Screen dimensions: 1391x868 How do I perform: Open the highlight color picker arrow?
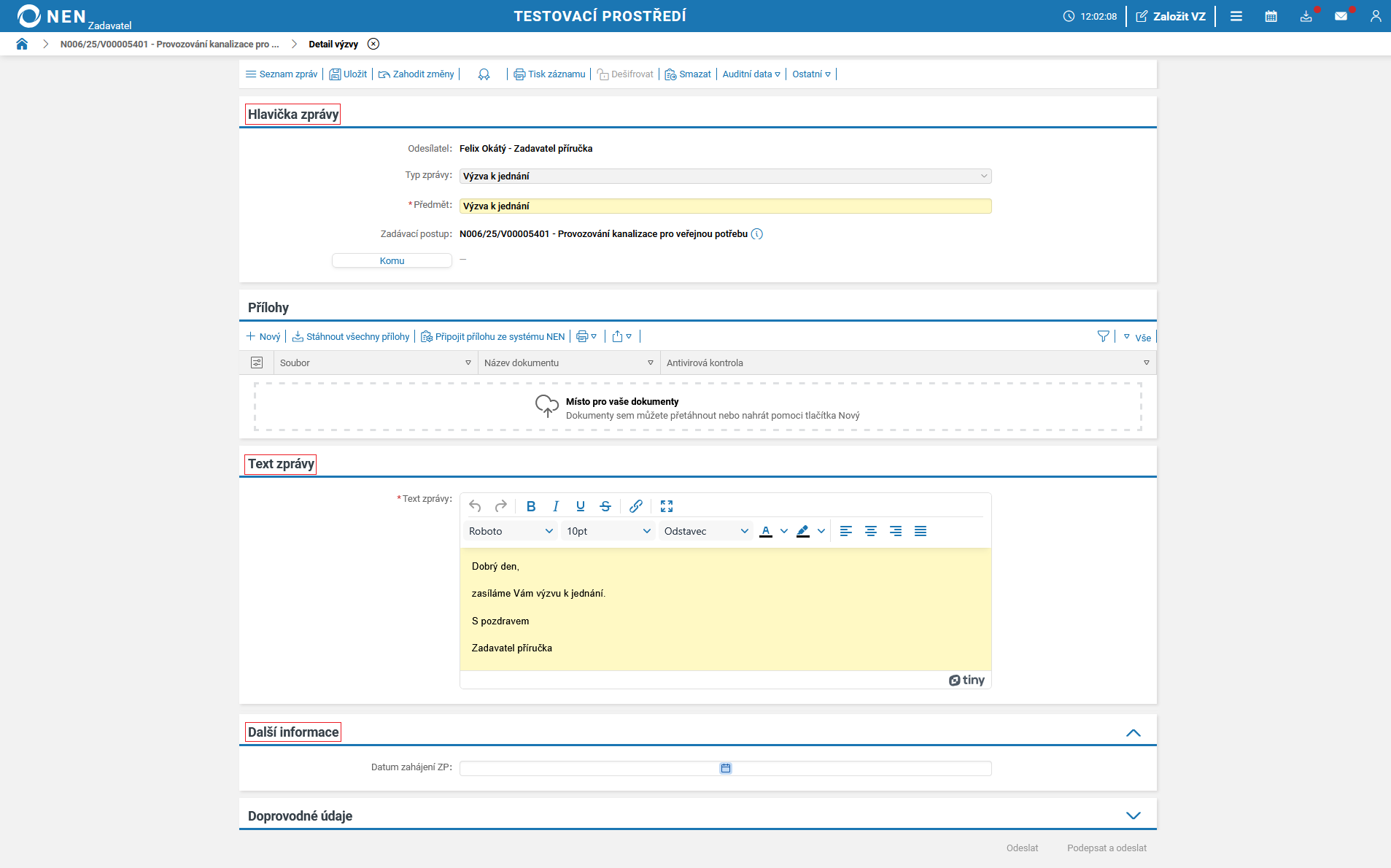pyautogui.click(x=821, y=531)
